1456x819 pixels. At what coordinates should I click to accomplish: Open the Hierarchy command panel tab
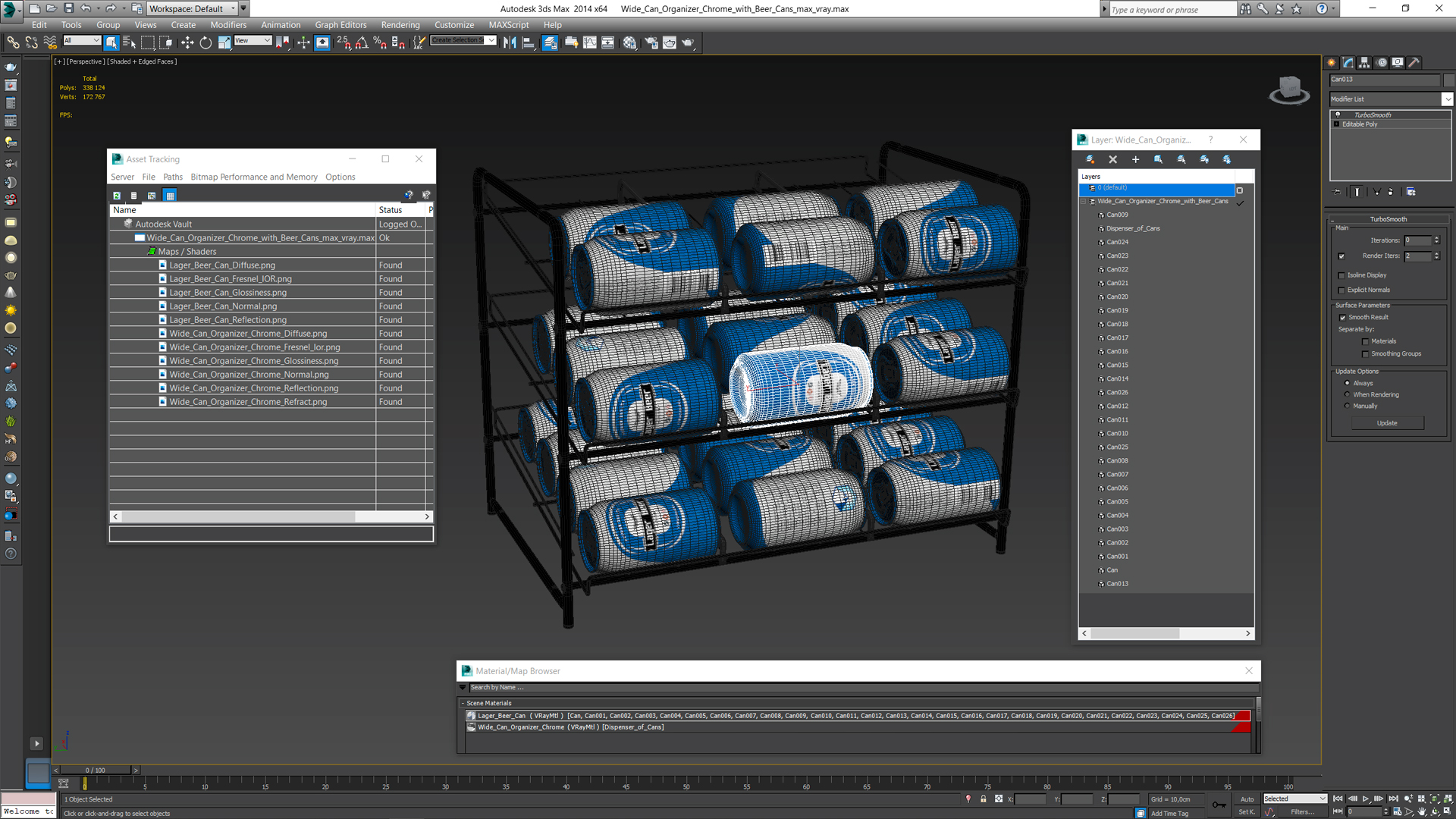(1364, 63)
